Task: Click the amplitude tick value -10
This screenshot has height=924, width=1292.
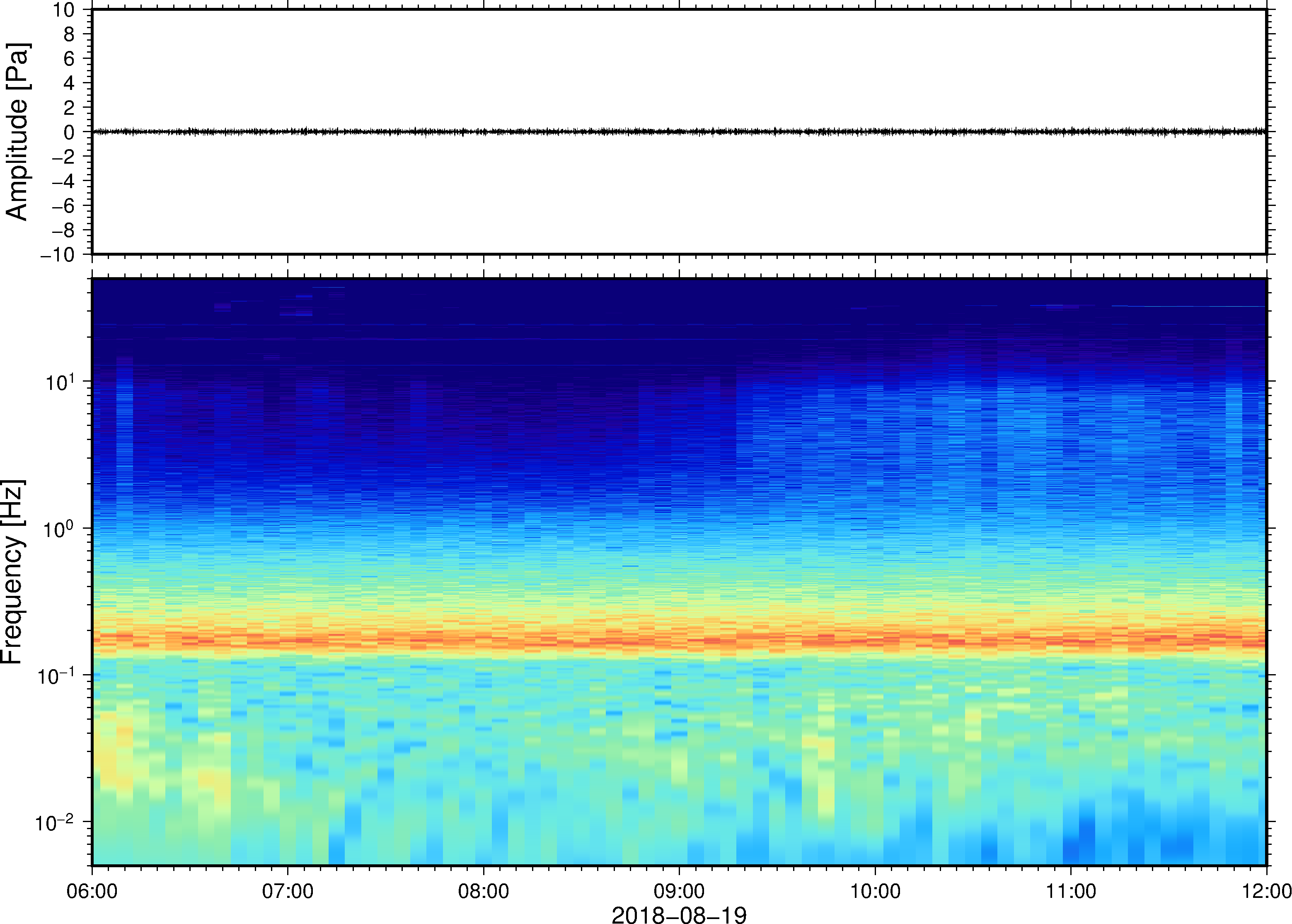Action: click(x=58, y=254)
